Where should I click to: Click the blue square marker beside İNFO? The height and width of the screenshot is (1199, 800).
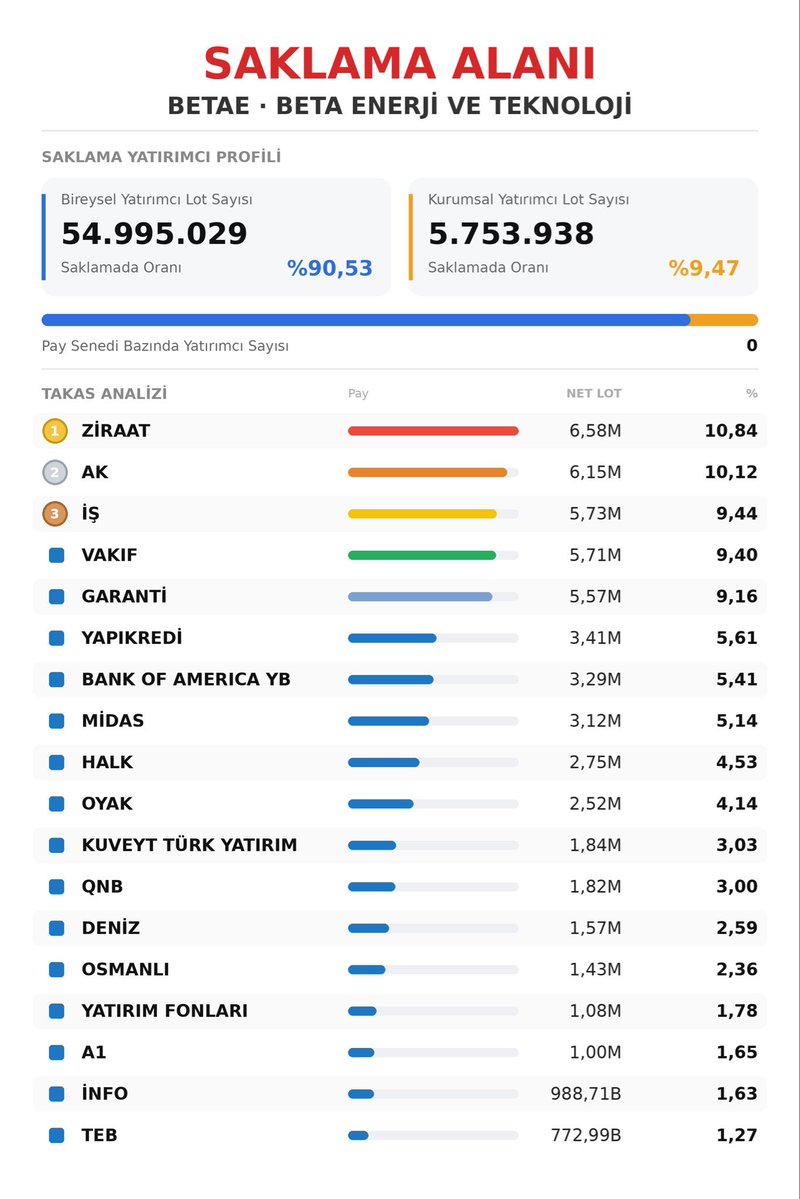[x=57, y=1093]
